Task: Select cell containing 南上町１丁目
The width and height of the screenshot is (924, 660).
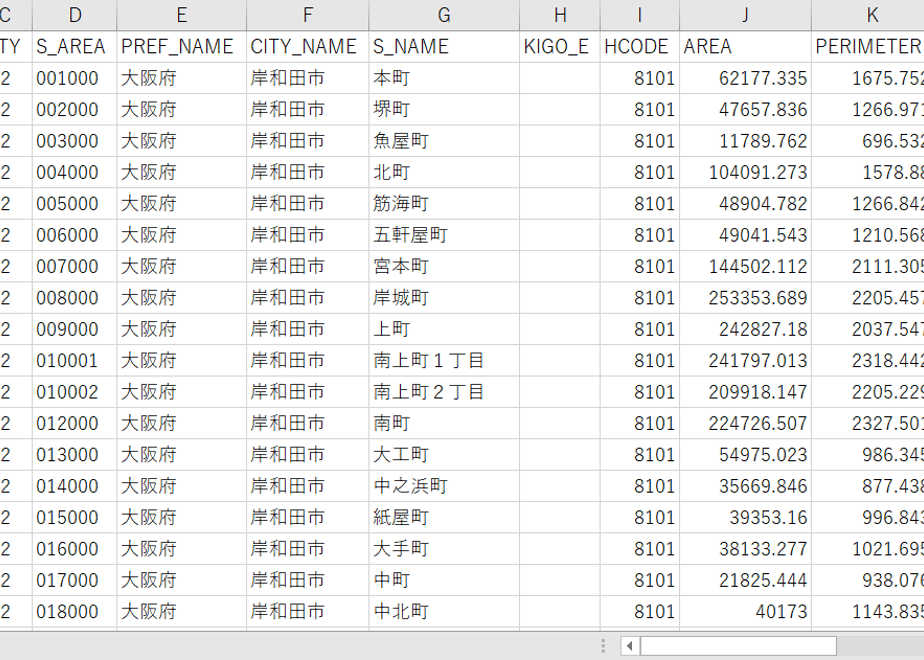Action: click(x=444, y=360)
